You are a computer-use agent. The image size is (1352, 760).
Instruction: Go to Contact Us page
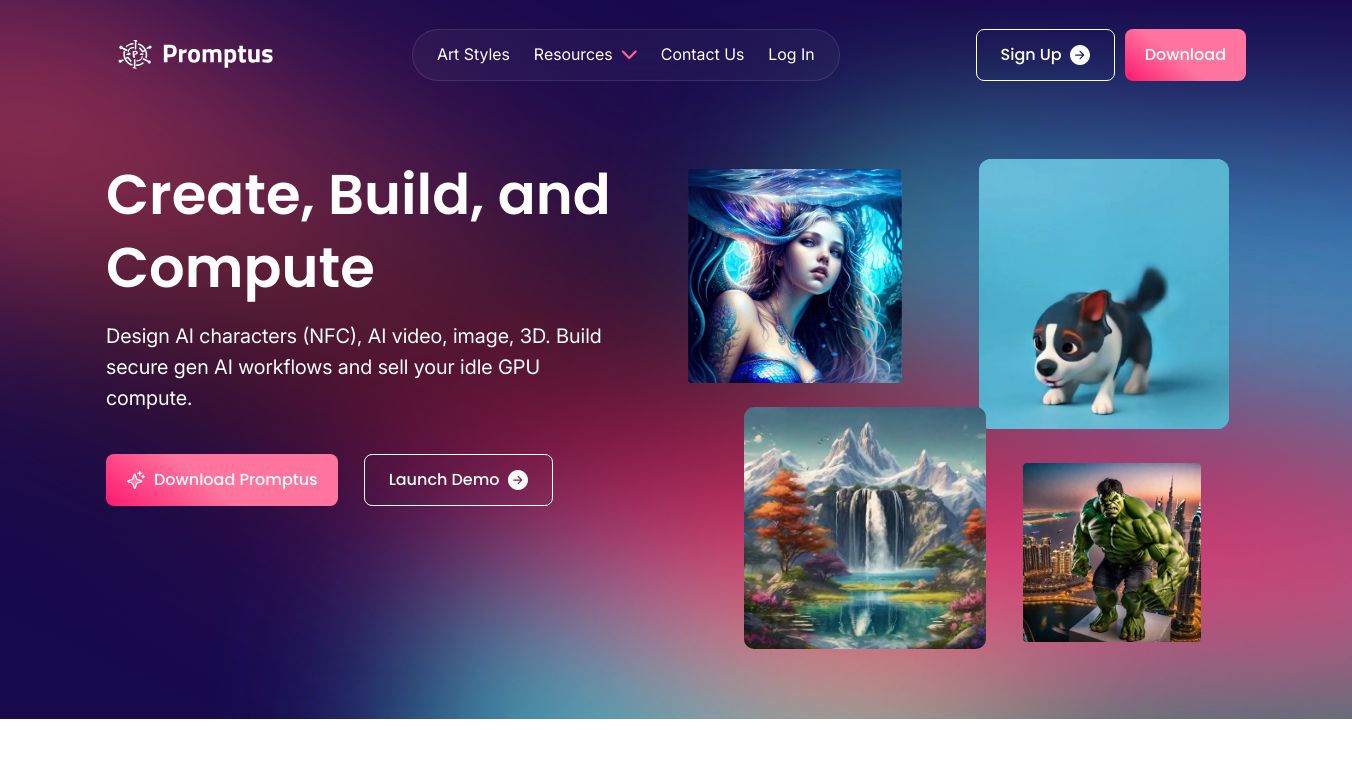coord(702,55)
